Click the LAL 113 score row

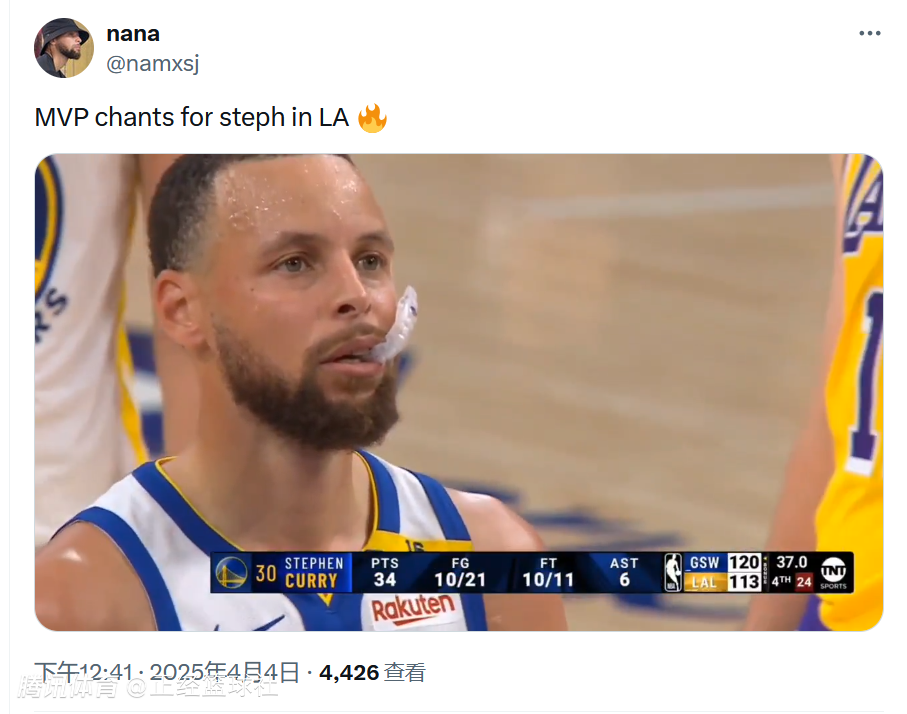[724, 582]
